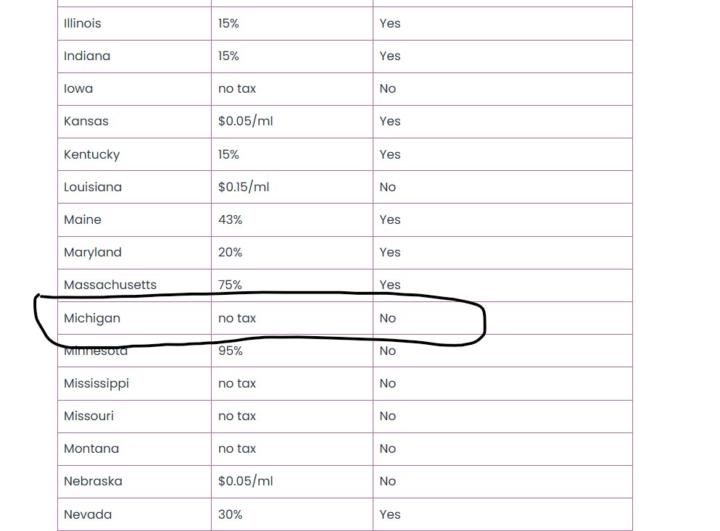
Task: Click the Nebraska state name
Action: (93, 481)
